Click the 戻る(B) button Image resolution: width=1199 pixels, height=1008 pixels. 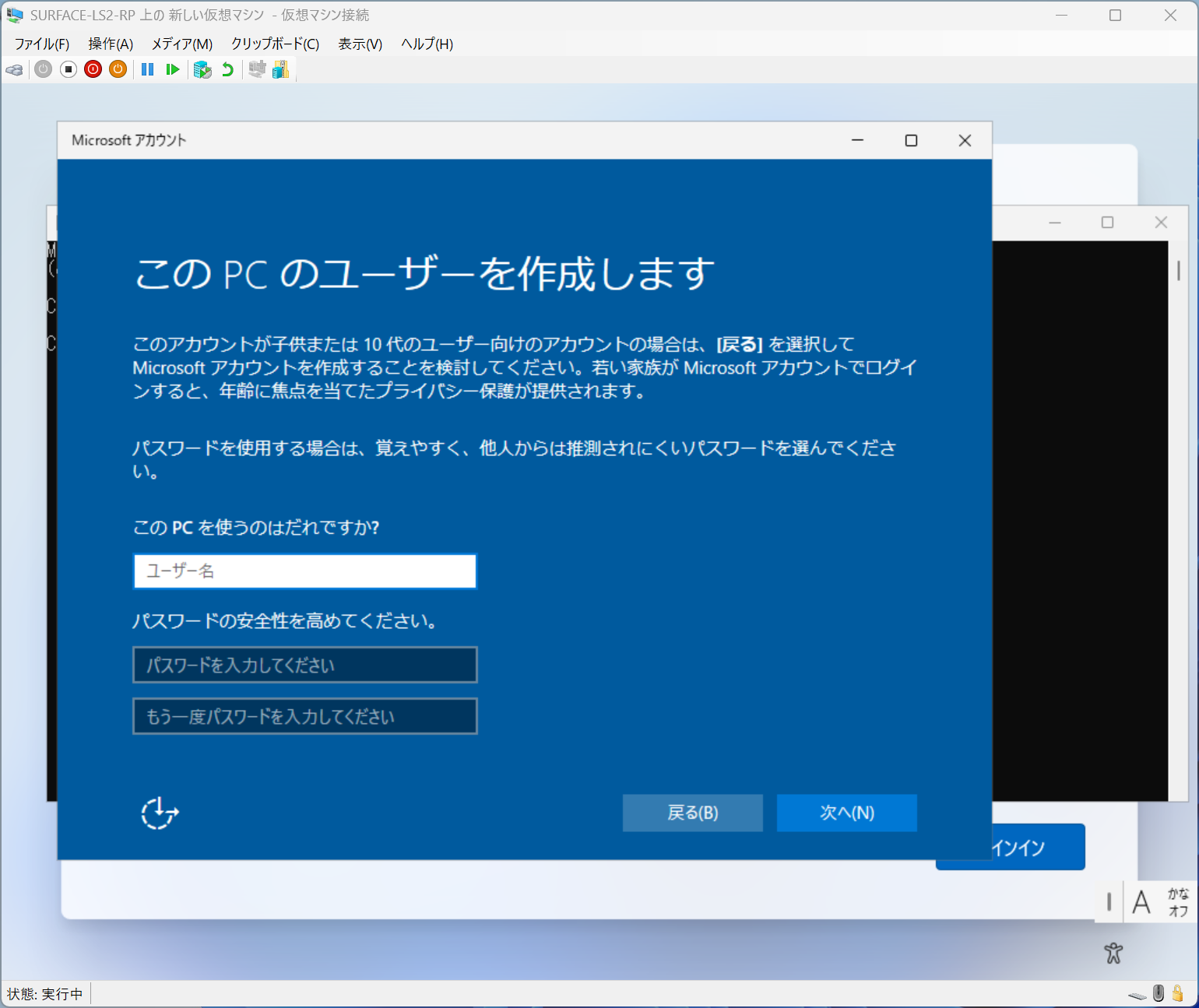coord(692,813)
